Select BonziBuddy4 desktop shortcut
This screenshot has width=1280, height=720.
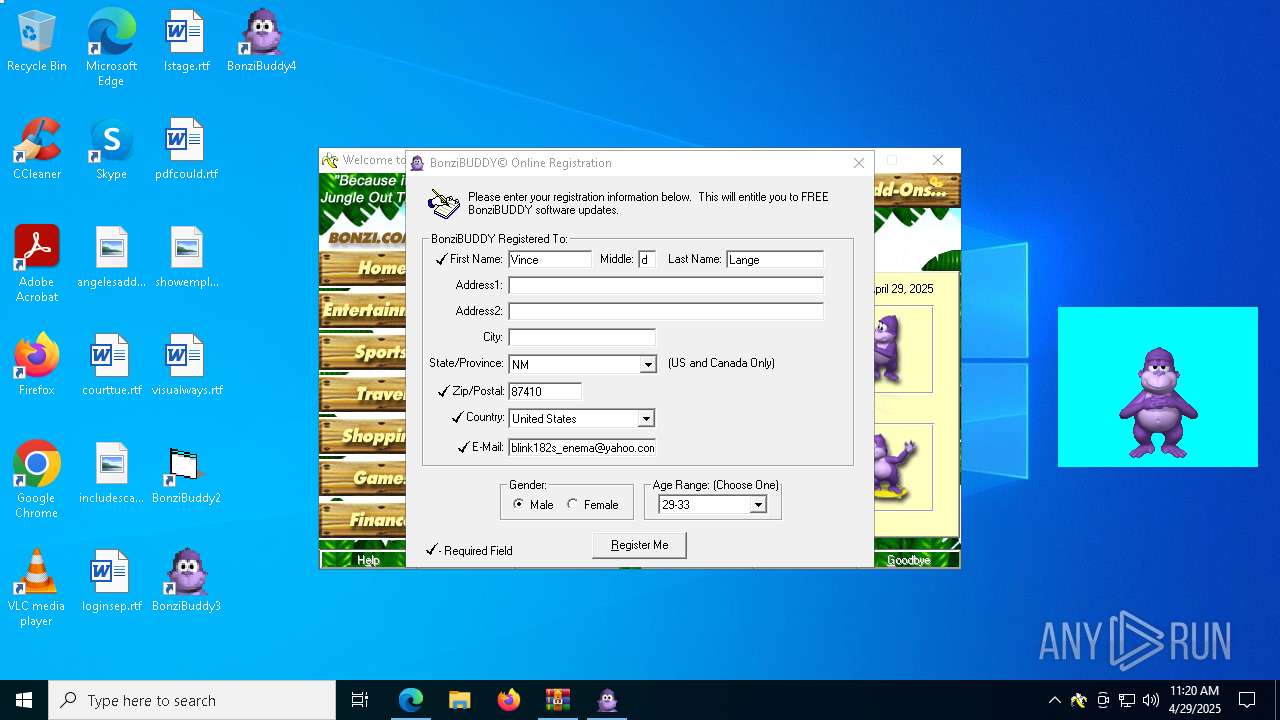pyautogui.click(x=261, y=42)
